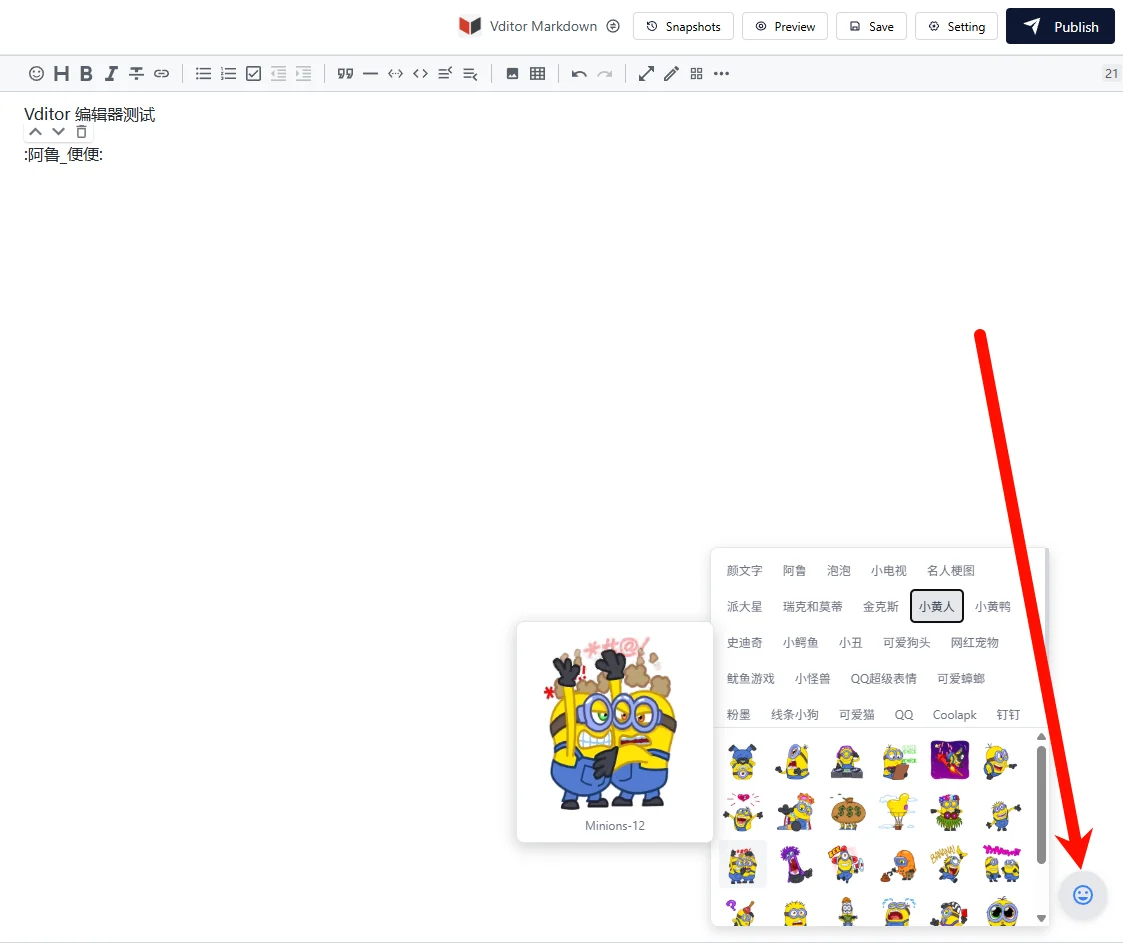The width and height of the screenshot is (1123, 943).
Task: Open Snapshots from the top bar
Action: tap(683, 26)
